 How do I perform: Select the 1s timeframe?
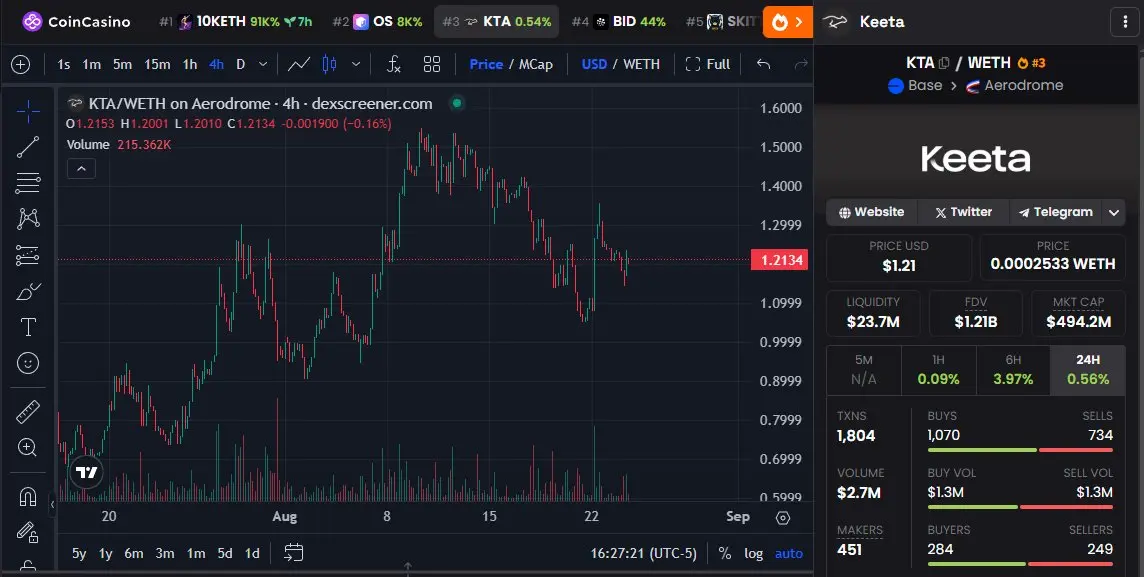[x=63, y=64]
